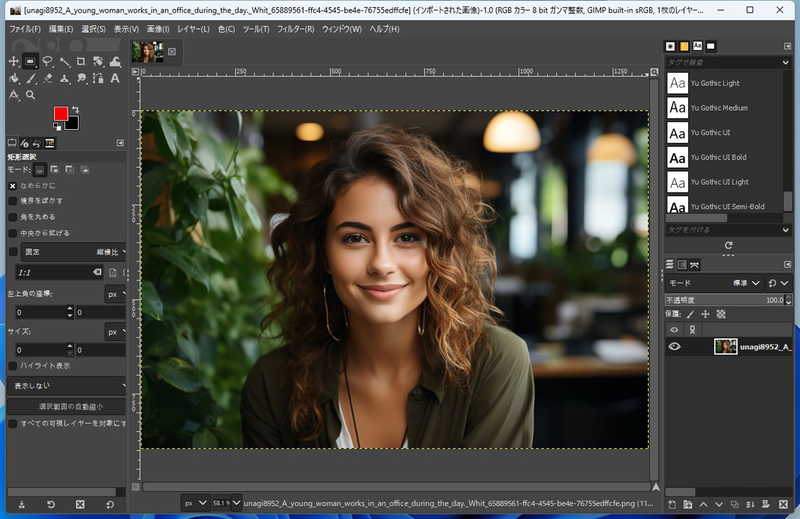Click the Zoom magnifier tool

coord(31,95)
